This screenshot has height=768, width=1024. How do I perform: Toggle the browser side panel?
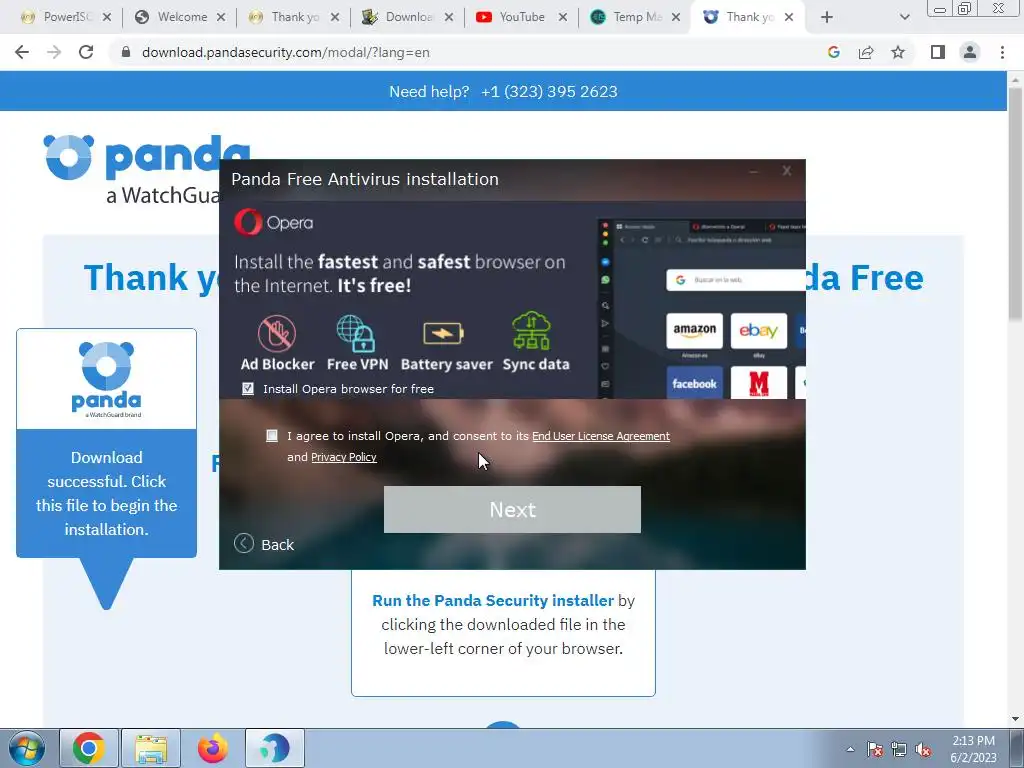pos(938,52)
